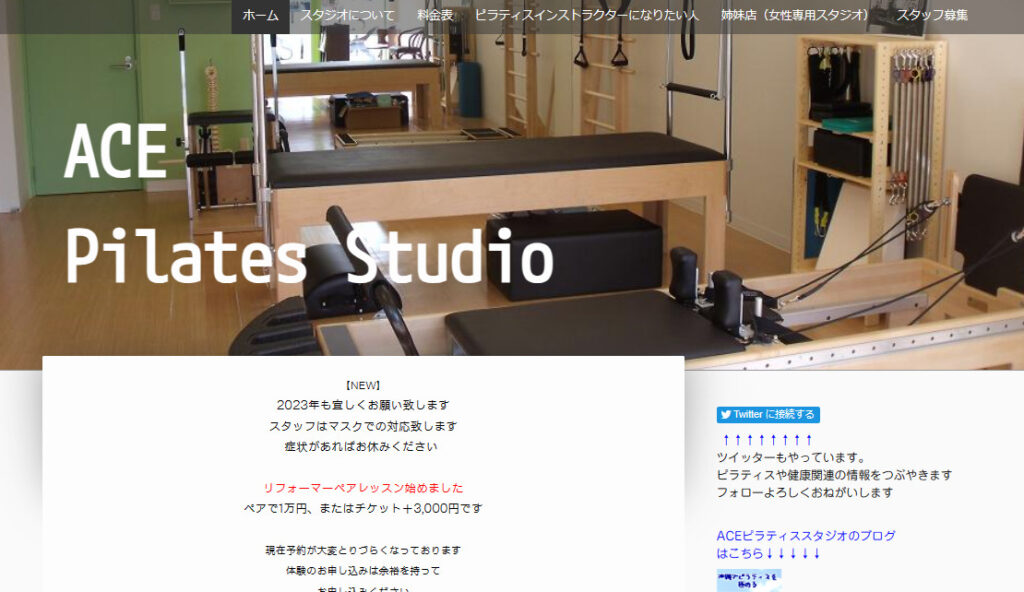The height and width of the screenshot is (592, 1024).
Task: Visit 姉妹店(女性専用スタジオ) page
Action: click(797, 16)
